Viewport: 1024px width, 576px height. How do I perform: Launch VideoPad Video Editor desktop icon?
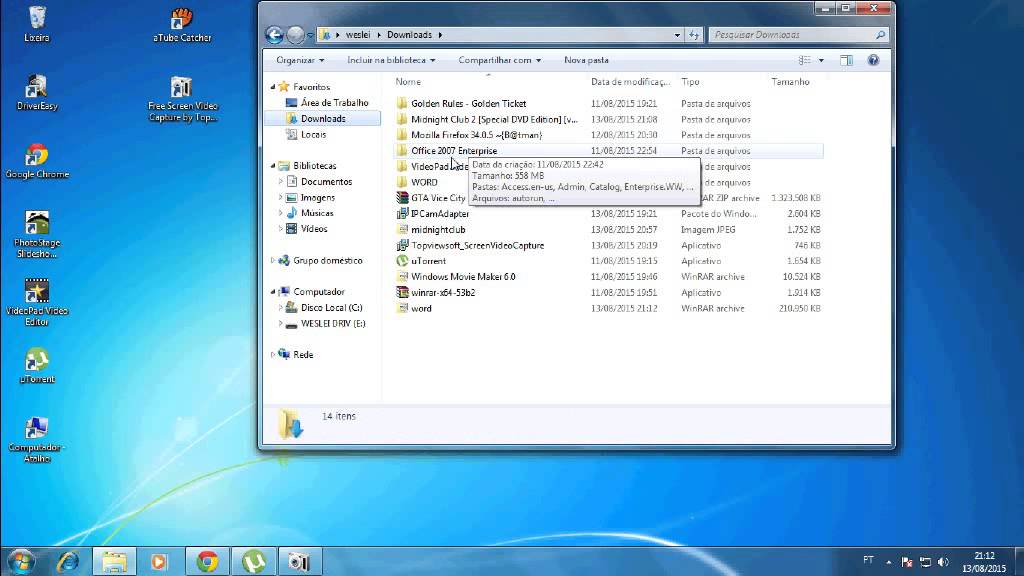pyautogui.click(x=37, y=302)
